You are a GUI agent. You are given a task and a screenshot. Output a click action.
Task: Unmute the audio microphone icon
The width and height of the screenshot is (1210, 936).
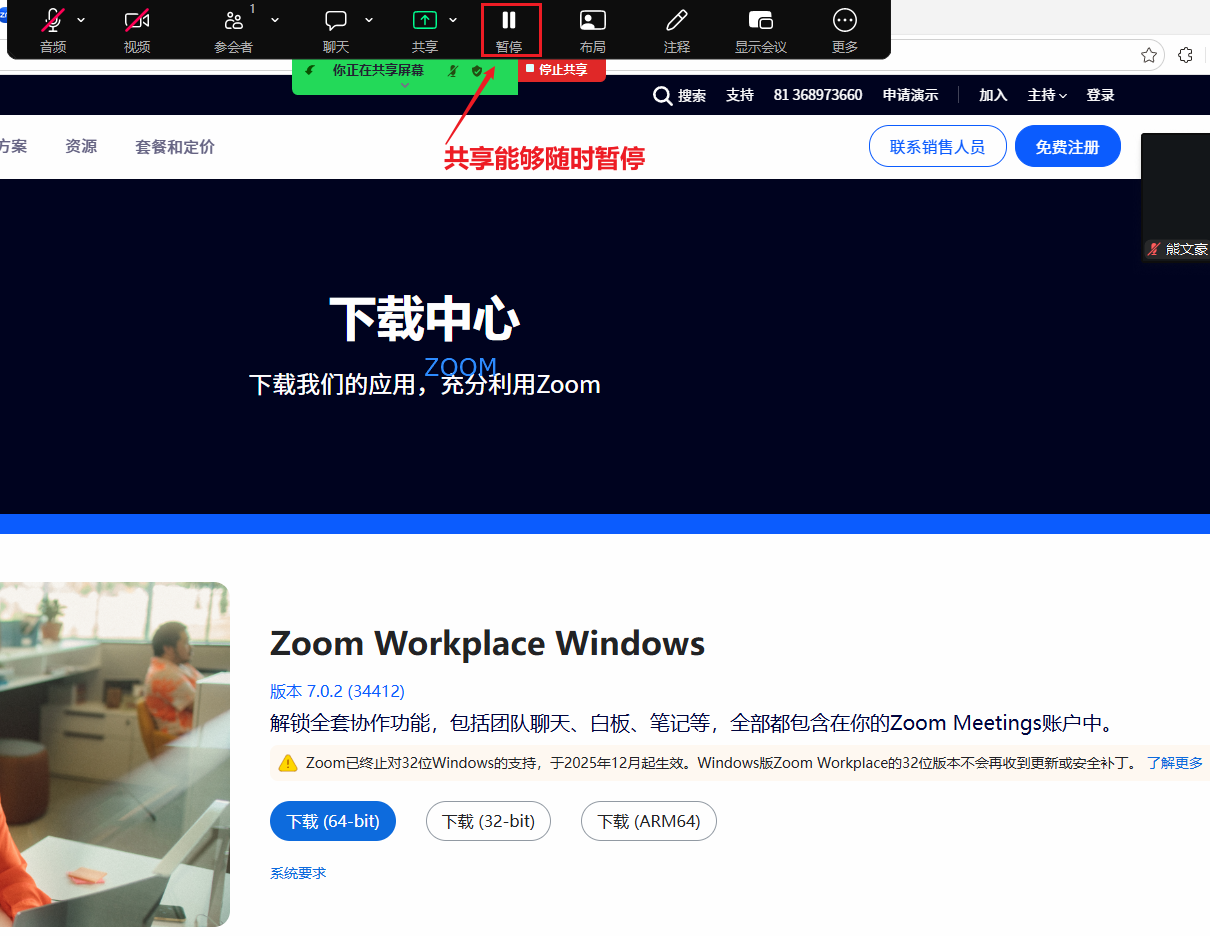[53, 21]
